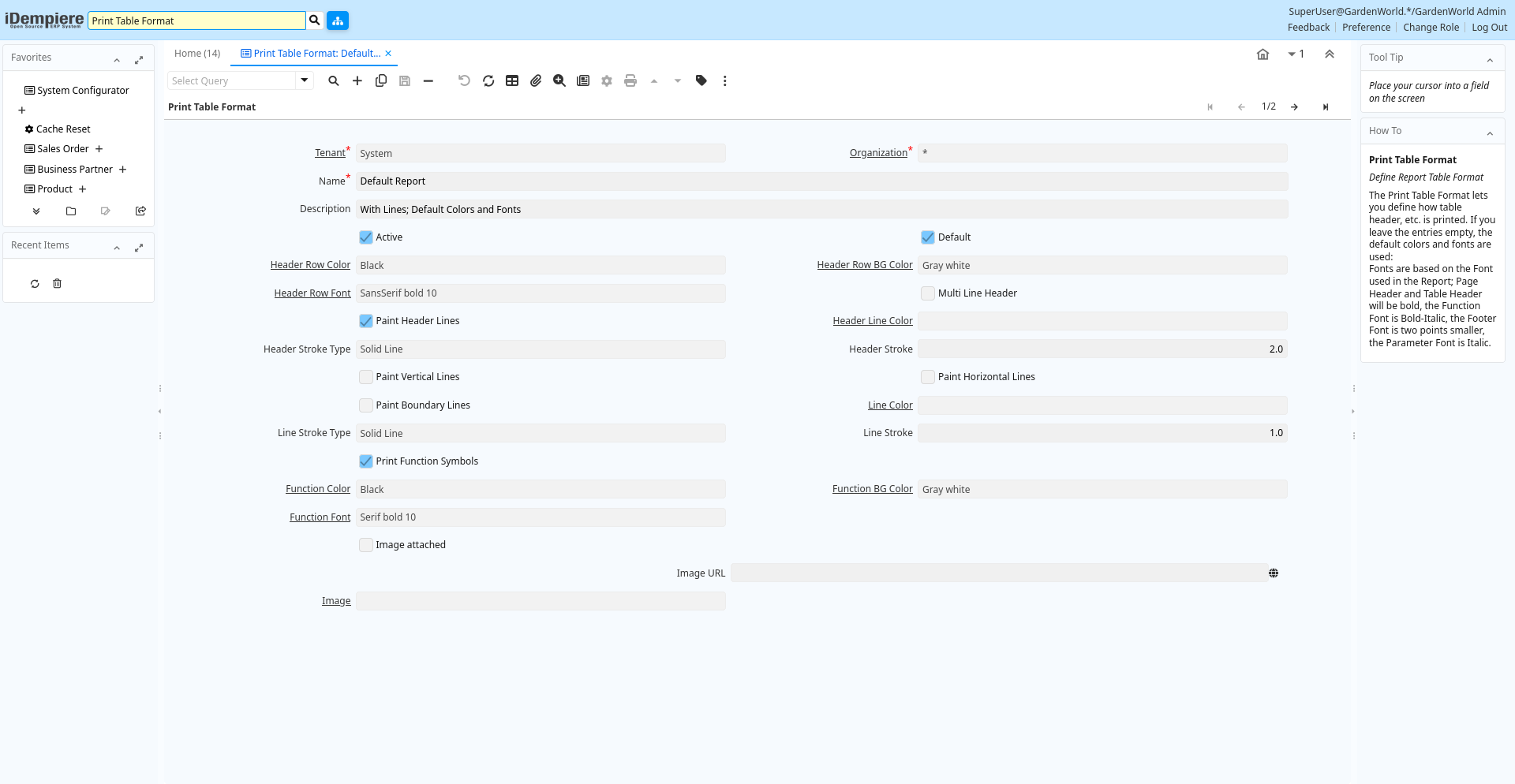
Task: Click the Home icon at top right
Action: pos(1262,54)
